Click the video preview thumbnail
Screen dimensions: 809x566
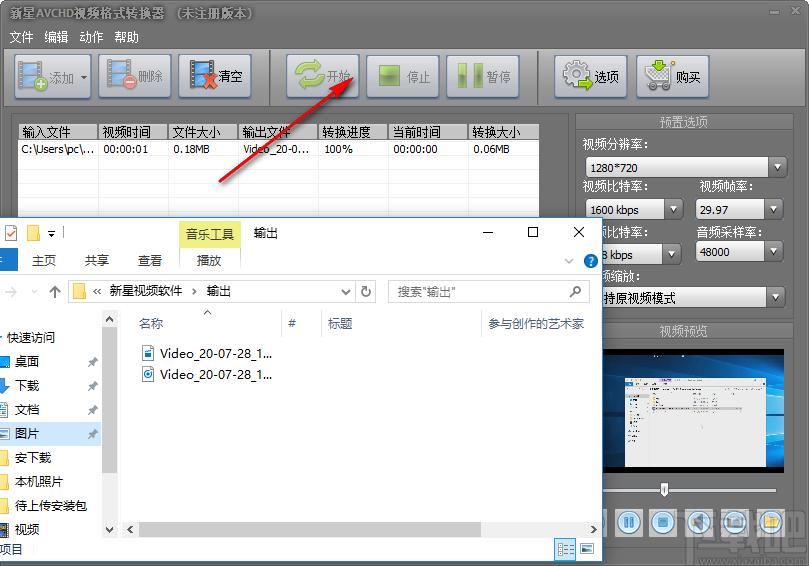[693, 411]
